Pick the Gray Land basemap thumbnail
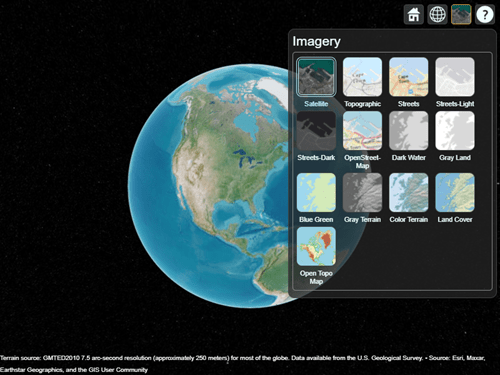The image size is (500, 375). 455,131
